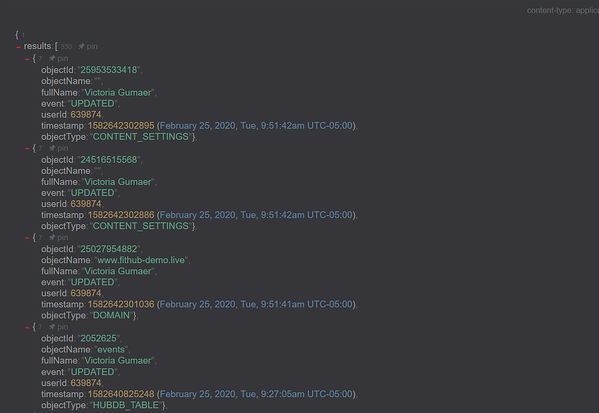This screenshot has width=599, height=413.
Task: Click the pin icon next to results array
Action: [x=88, y=46]
